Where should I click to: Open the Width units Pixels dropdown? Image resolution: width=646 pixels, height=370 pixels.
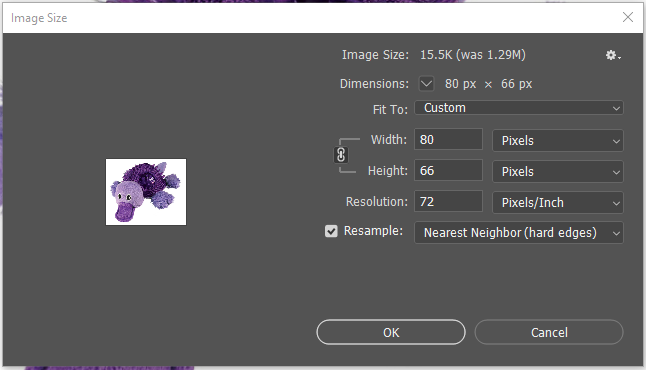click(x=558, y=141)
